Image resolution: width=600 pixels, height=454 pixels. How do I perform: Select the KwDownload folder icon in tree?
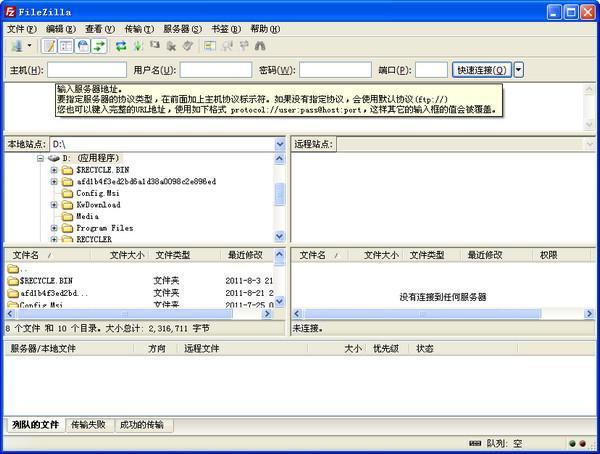(x=67, y=205)
